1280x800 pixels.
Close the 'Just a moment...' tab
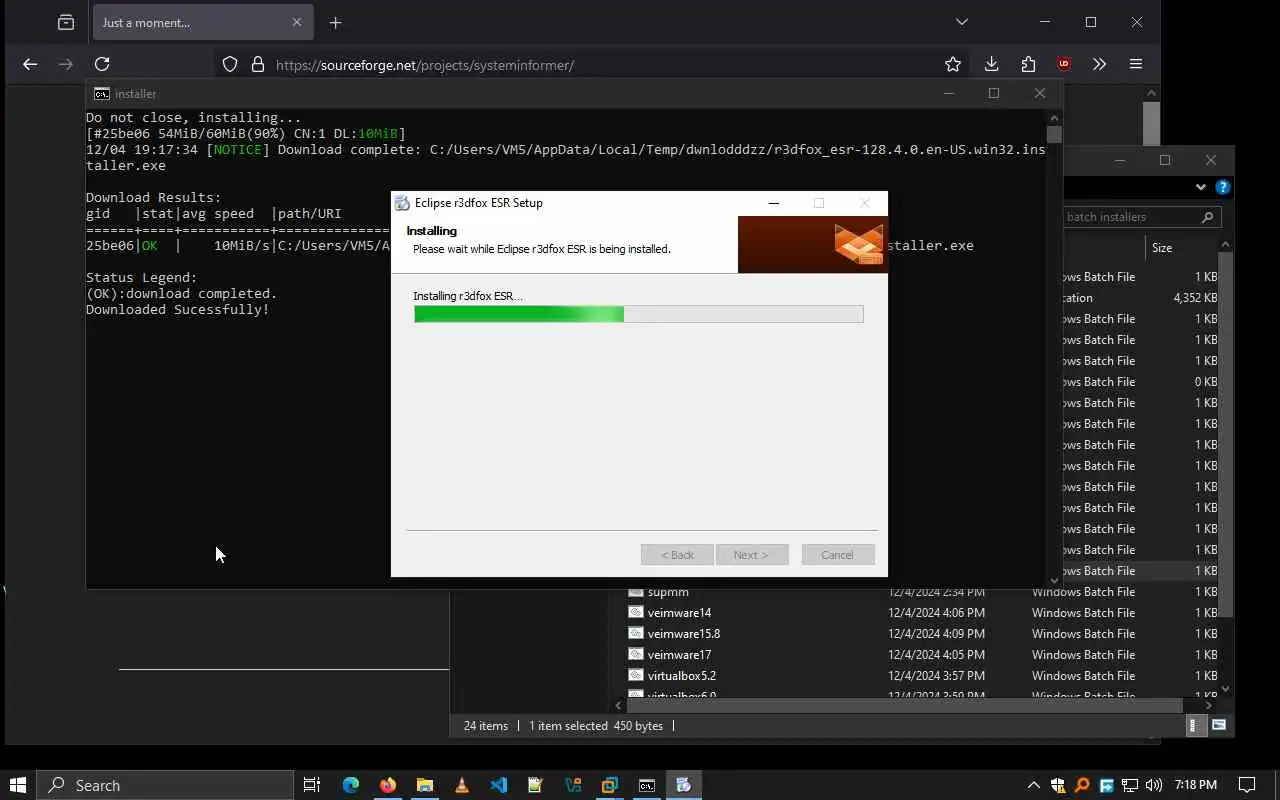point(297,22)
